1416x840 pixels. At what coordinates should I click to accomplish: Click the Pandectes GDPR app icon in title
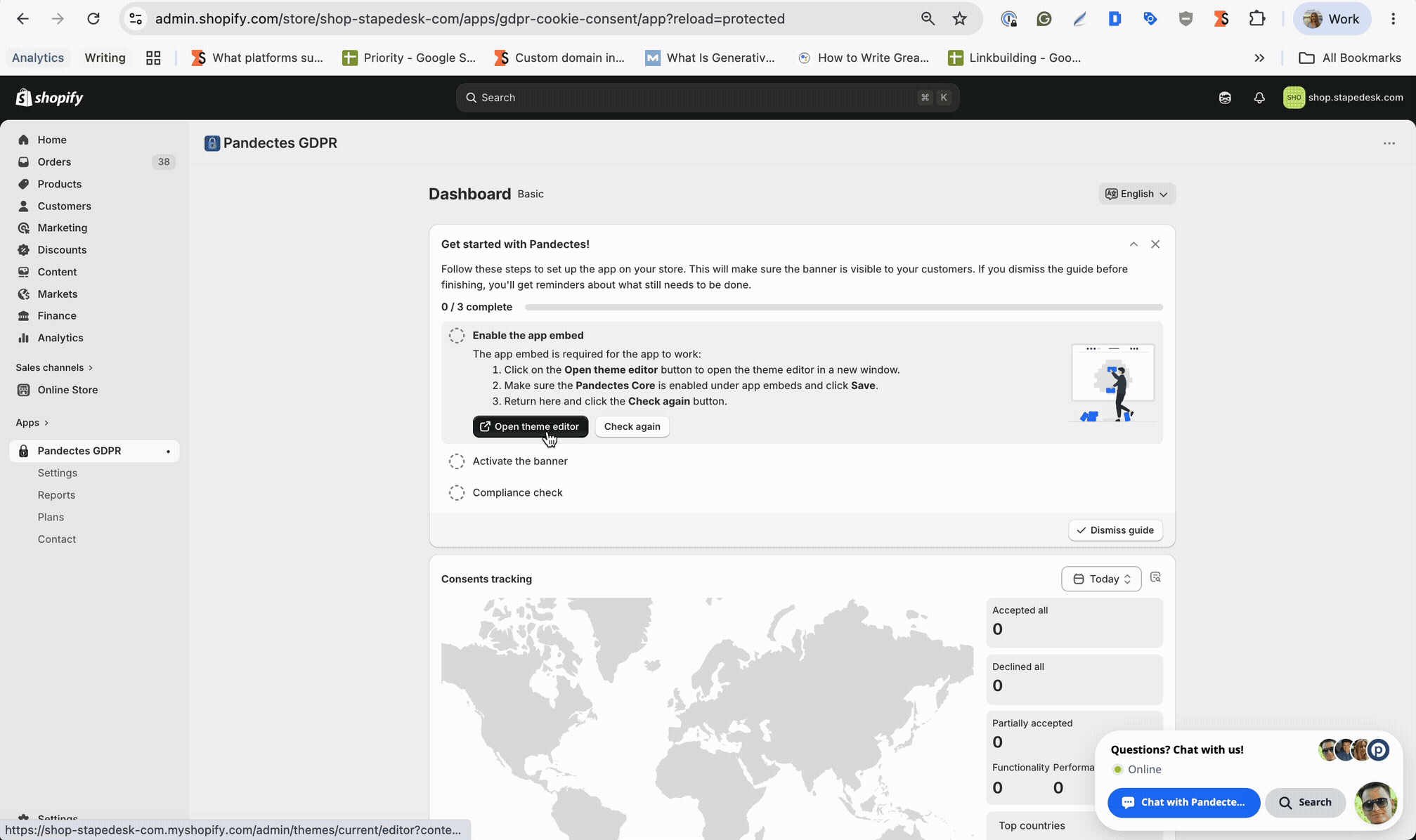(x=212, y=143)
